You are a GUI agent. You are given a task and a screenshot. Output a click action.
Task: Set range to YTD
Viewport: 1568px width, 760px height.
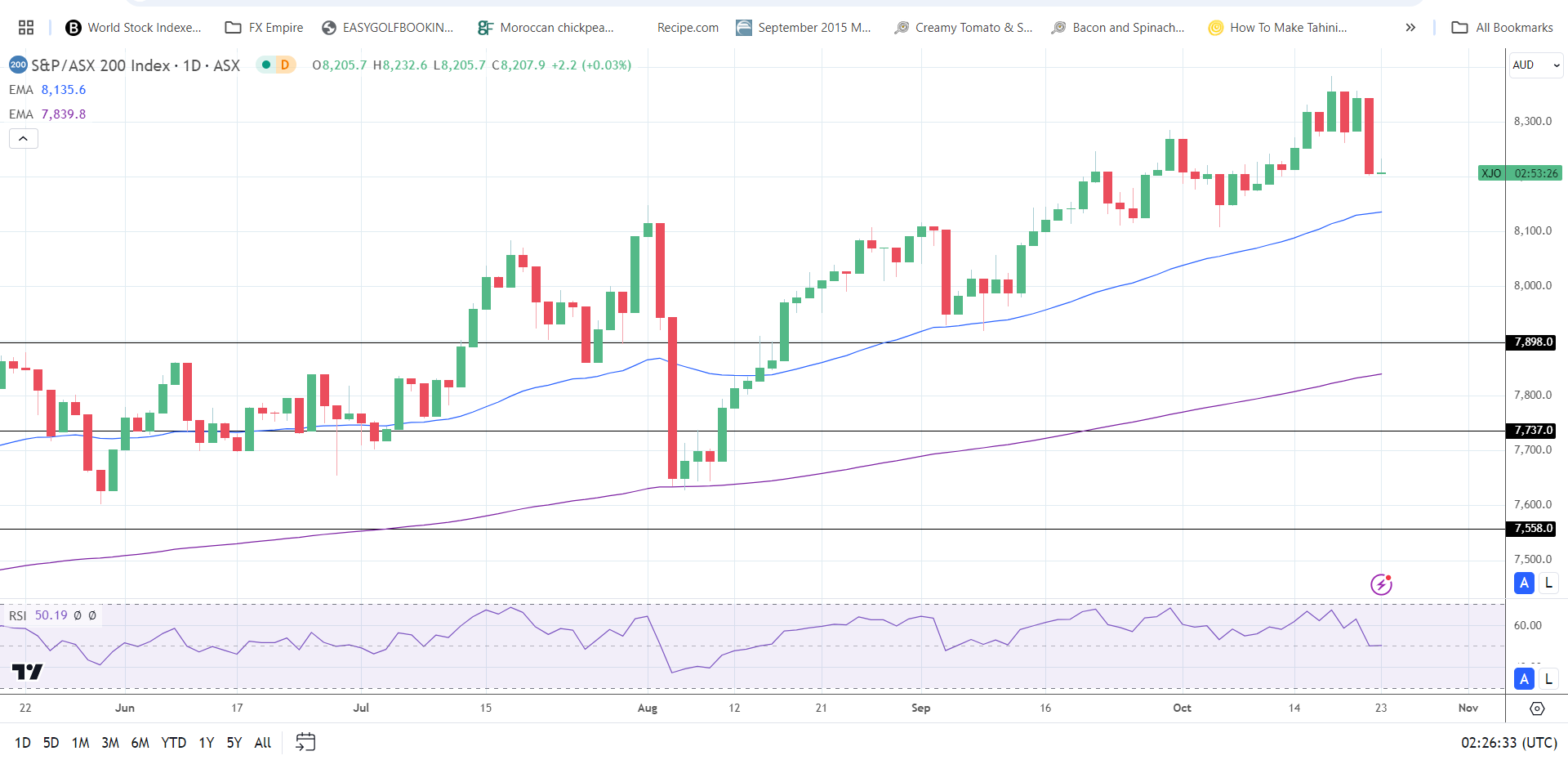174,743
